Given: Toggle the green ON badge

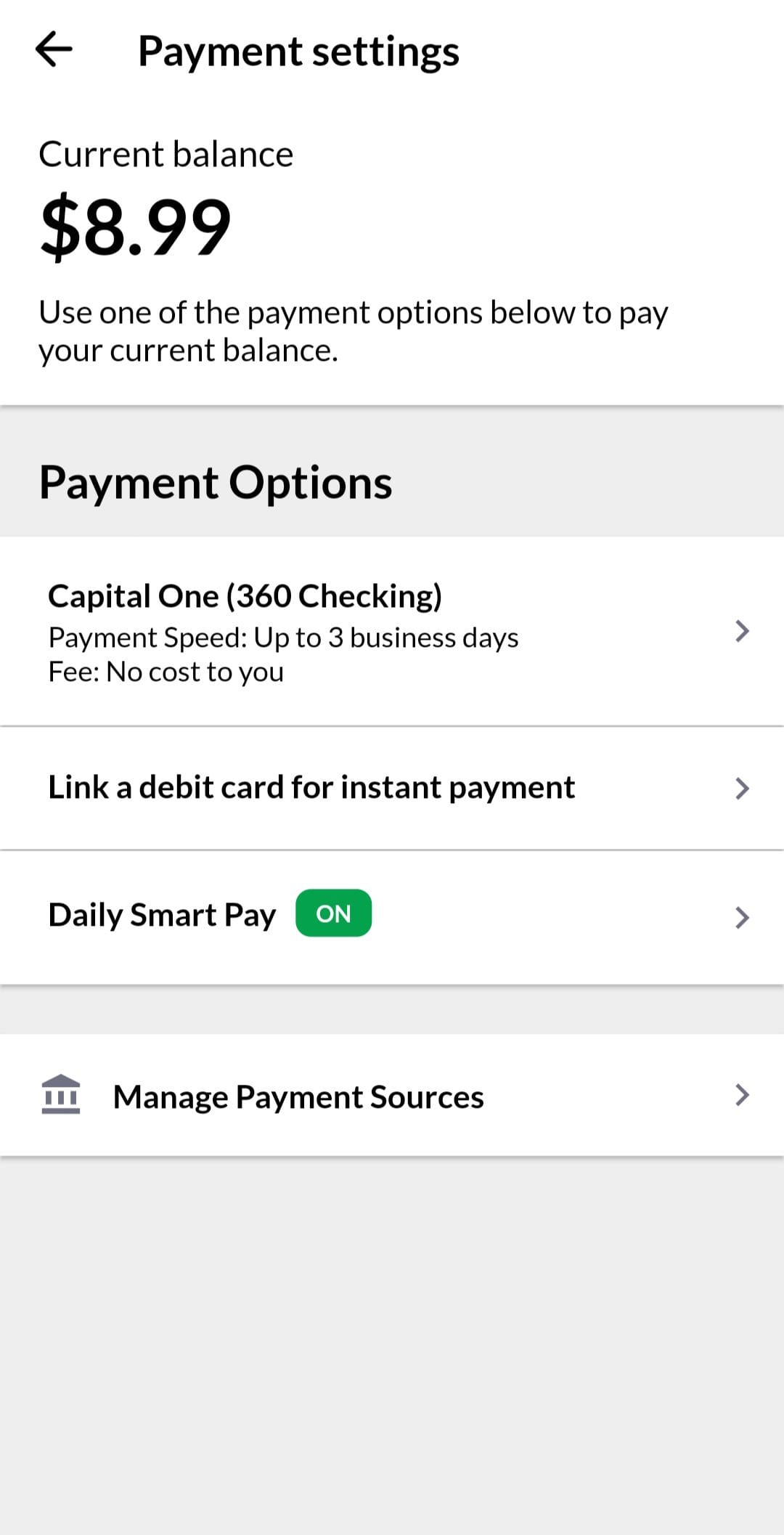Looking at the screenshot, I should point(333,913).
